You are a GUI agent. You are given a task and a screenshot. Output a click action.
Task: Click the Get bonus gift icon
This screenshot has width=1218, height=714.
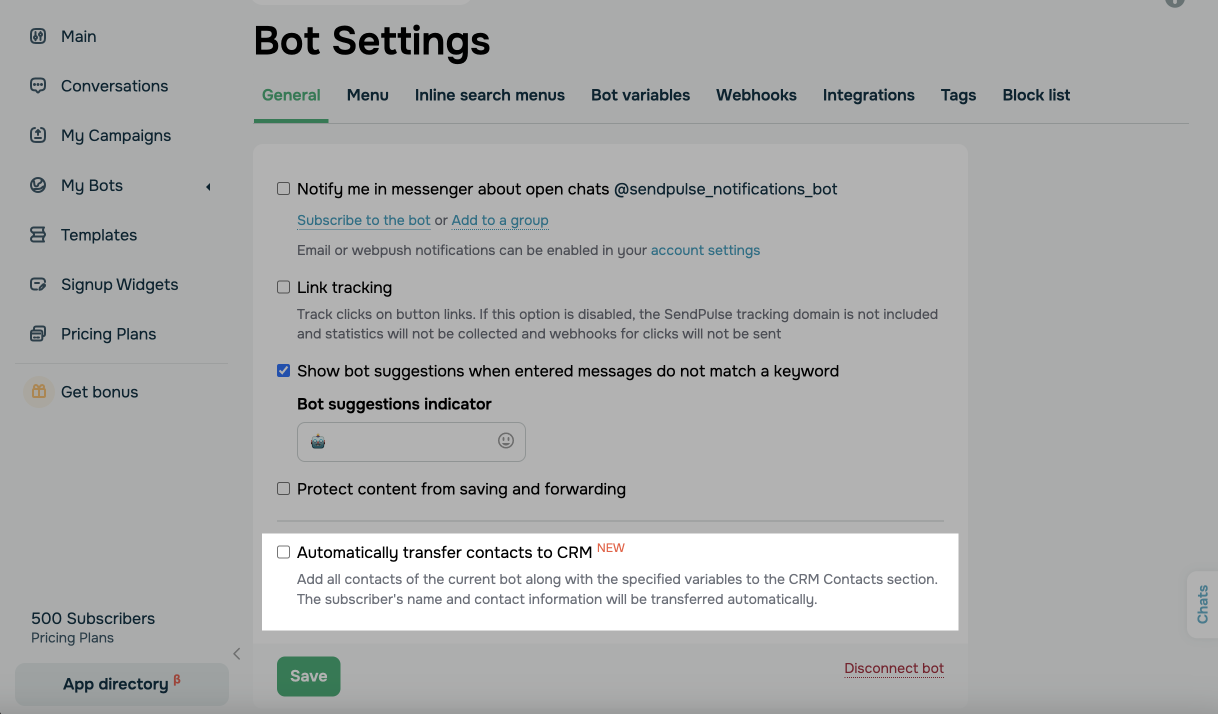38,392
